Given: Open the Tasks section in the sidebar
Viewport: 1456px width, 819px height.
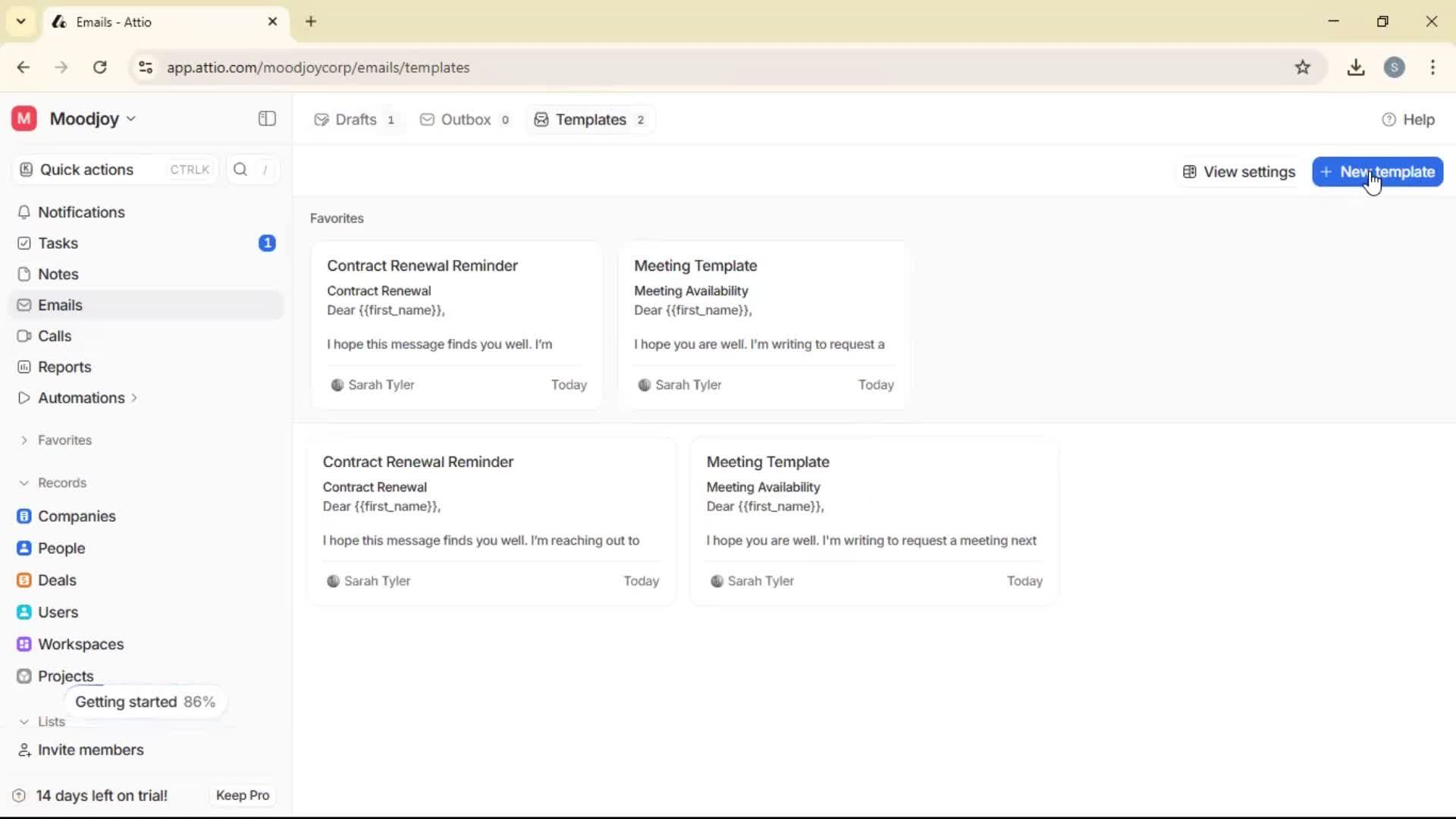Looking at the screenshot, I should pyautogui.click(x=58, y=243).
